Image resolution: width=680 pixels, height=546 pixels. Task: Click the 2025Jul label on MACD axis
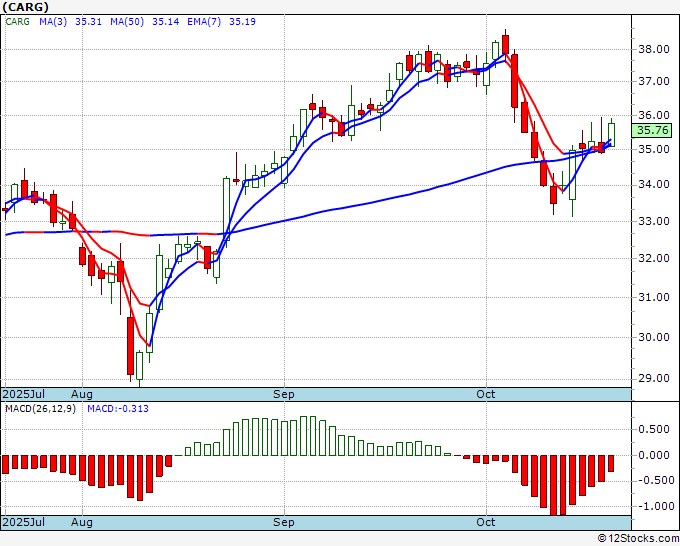[24, 522]
